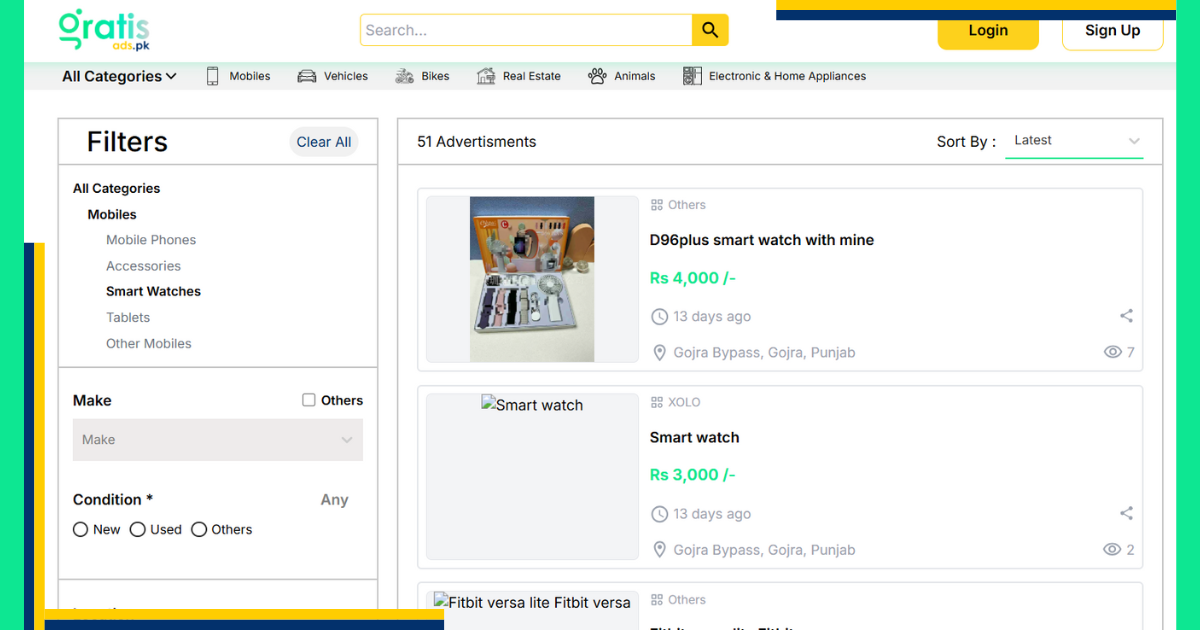
Task: Go to Bikes in the top navigation
Action: click(x=435, y=76)
